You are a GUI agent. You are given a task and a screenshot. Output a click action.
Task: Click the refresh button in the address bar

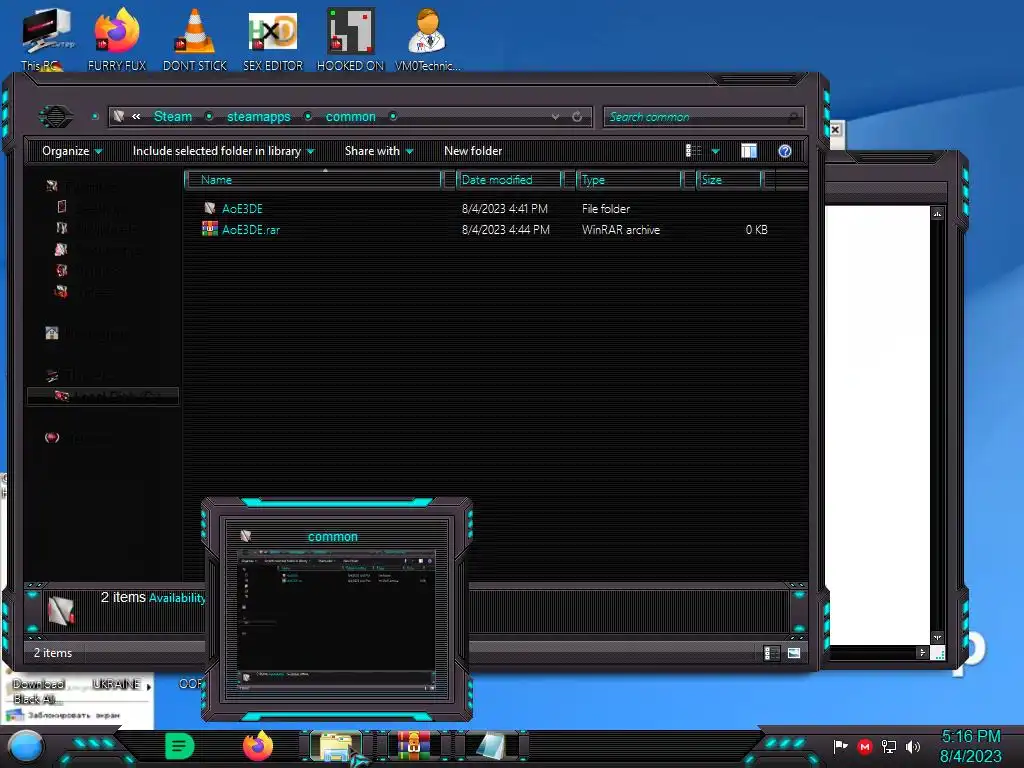click(x=577, y=117)
